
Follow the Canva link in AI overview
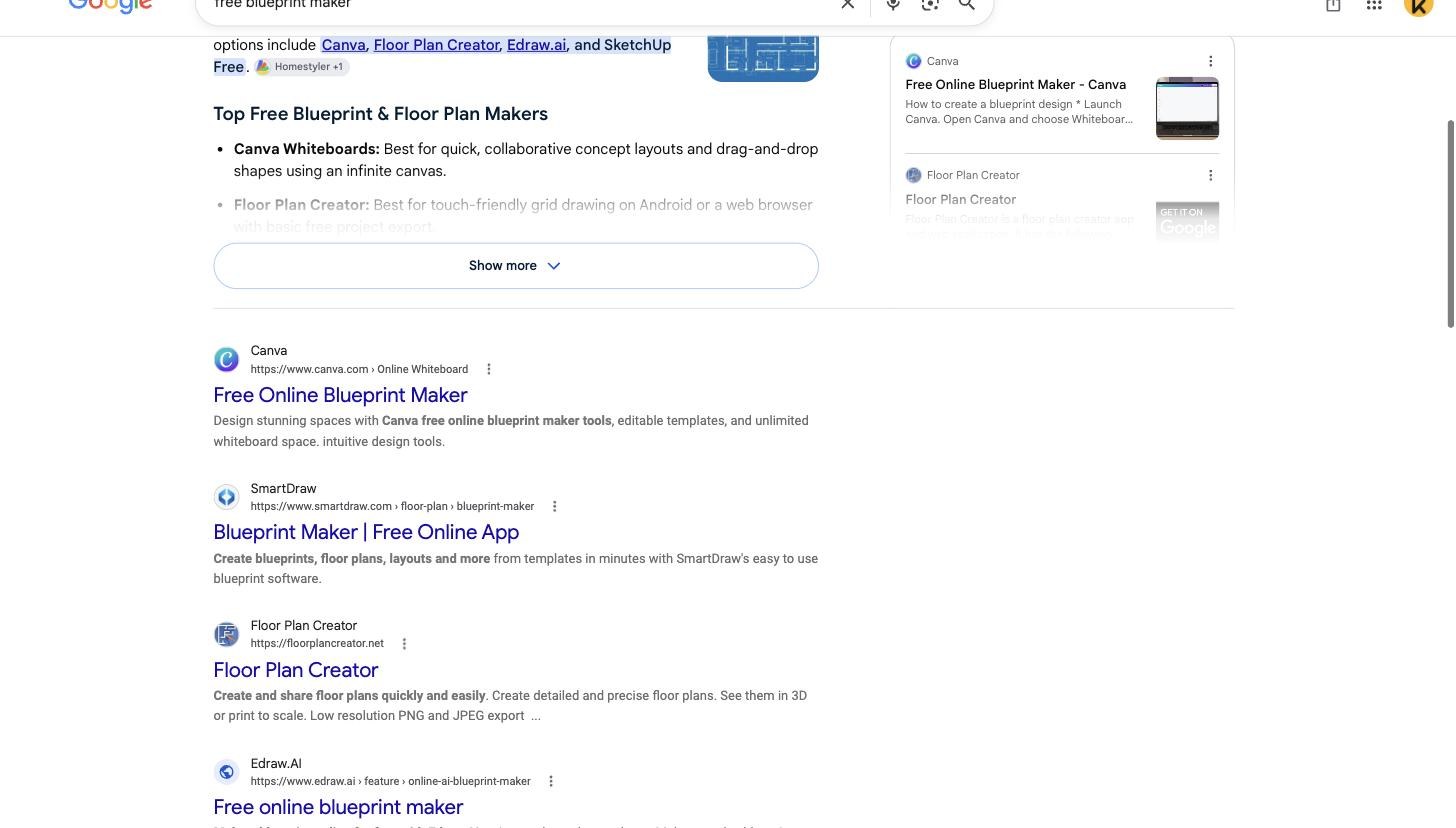343,45
